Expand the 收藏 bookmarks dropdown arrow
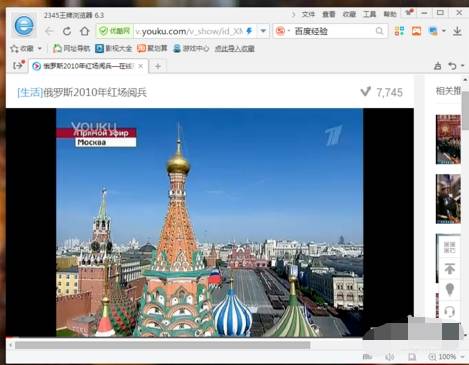Viewport: 469px width, 365px height. (x=40, y=49)
